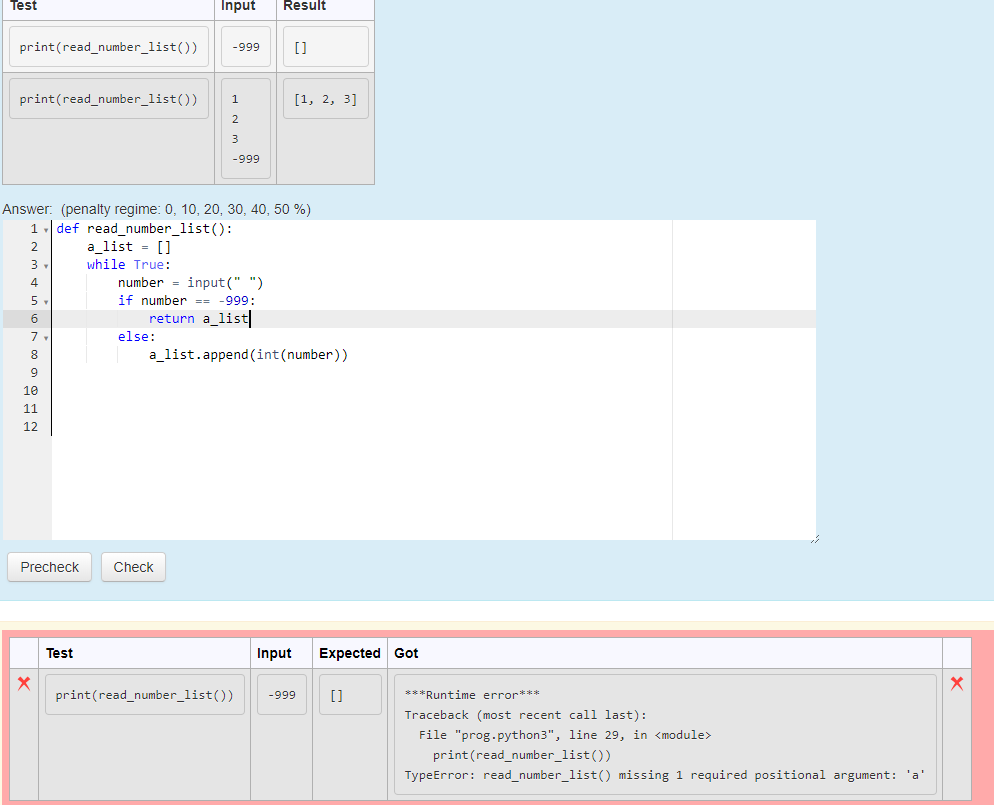Click the editor resize handle corner

(815, 539)
